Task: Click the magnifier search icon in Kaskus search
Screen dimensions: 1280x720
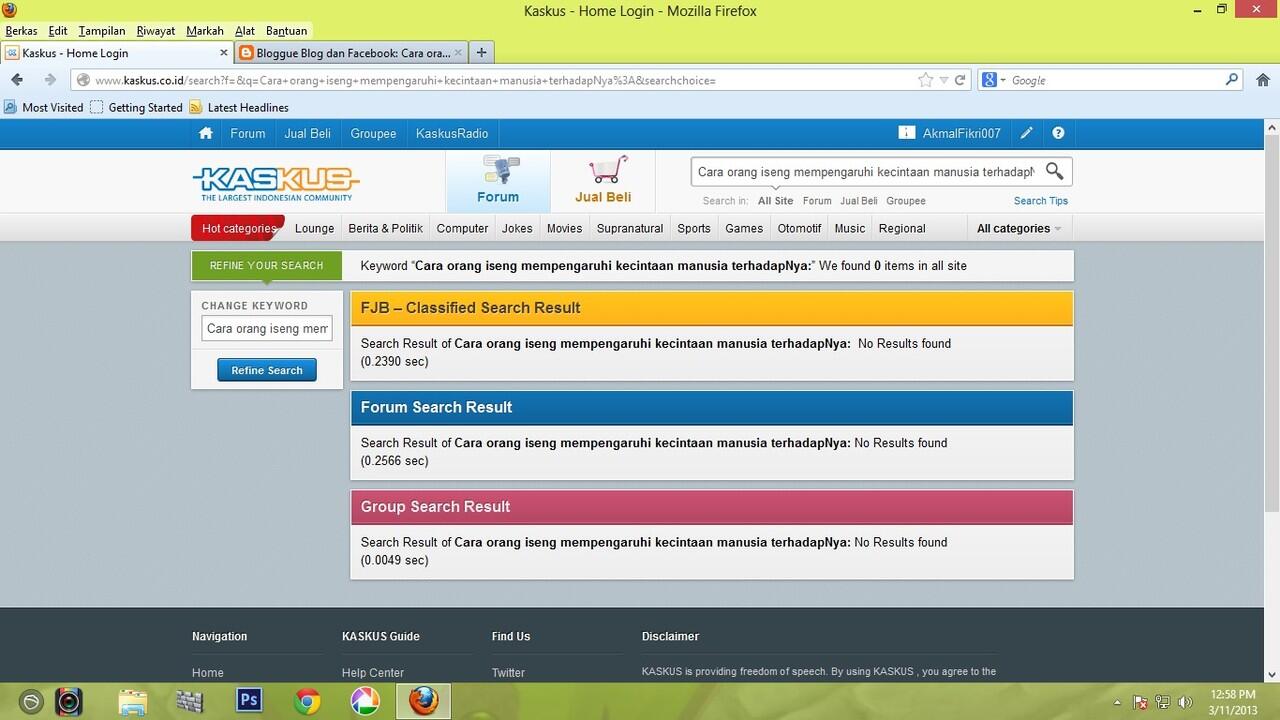Action: (1055, 172)
